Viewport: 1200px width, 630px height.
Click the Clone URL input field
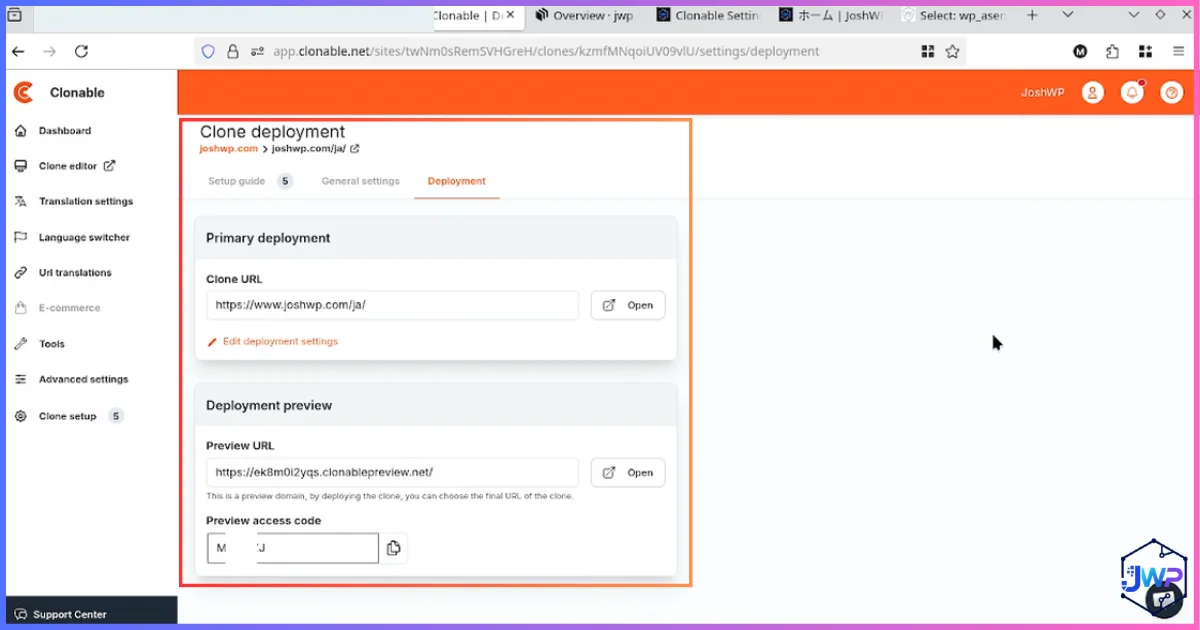coord(392,305)
